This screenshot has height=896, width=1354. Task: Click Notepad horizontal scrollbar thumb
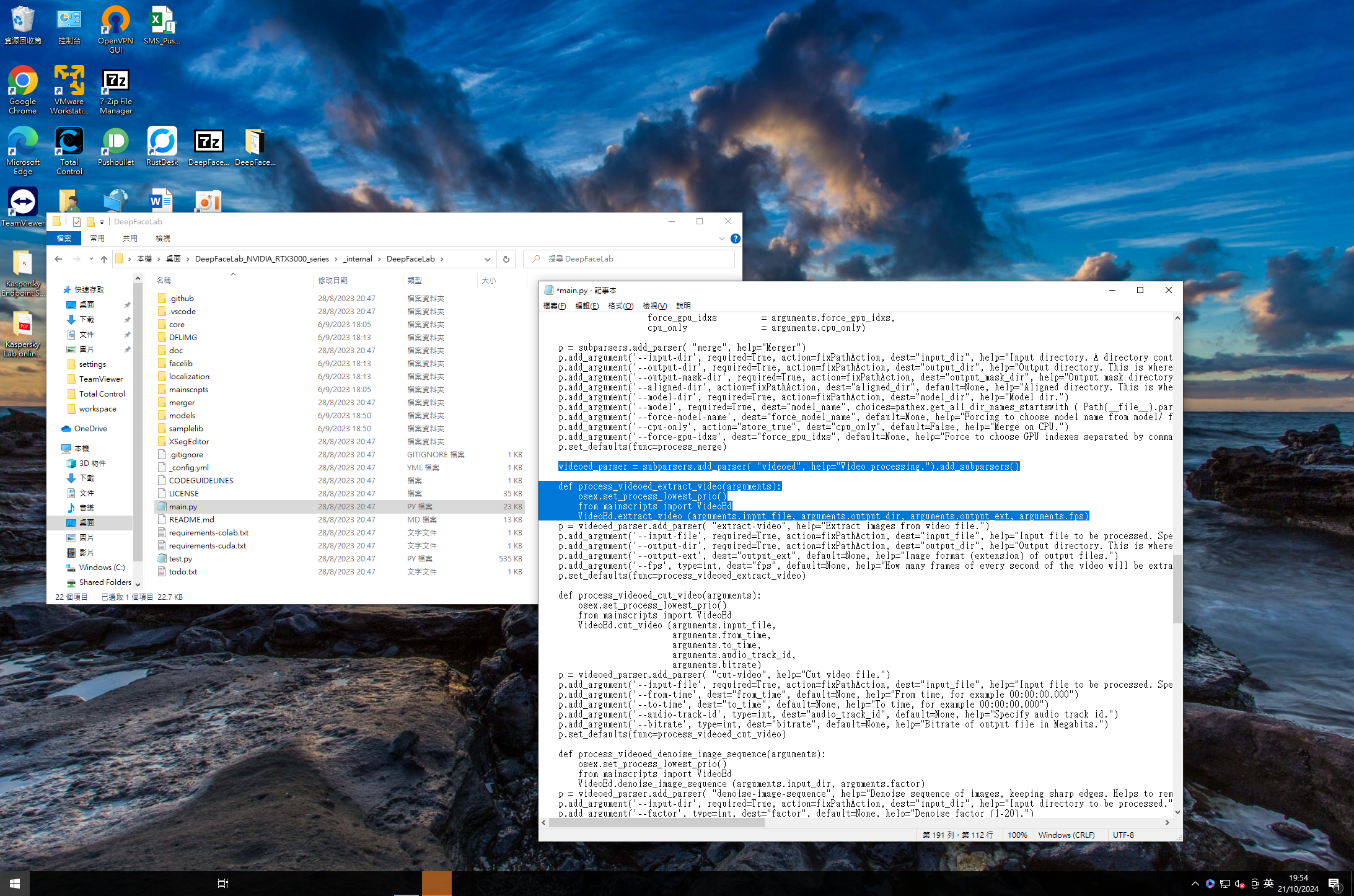tap(657, 823)
